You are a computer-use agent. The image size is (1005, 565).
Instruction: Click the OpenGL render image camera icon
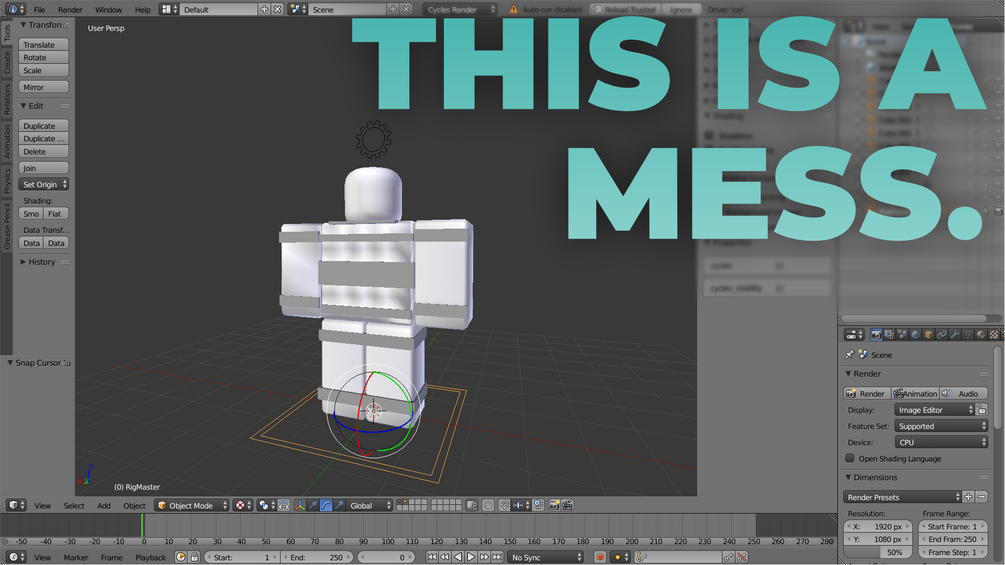tap(554, 505)
